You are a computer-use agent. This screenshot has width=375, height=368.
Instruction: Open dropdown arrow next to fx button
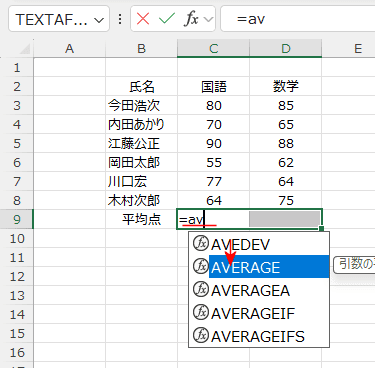pos(209,20)
